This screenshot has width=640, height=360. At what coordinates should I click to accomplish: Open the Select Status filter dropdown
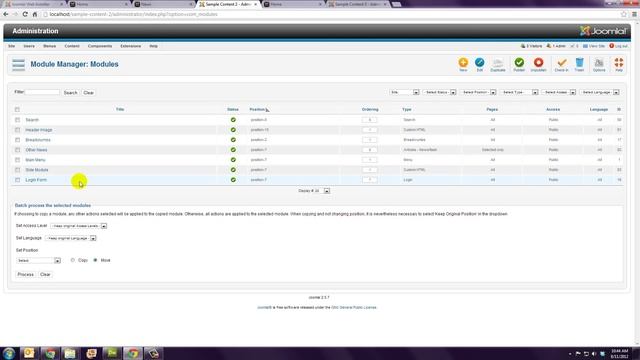point(440,92)
